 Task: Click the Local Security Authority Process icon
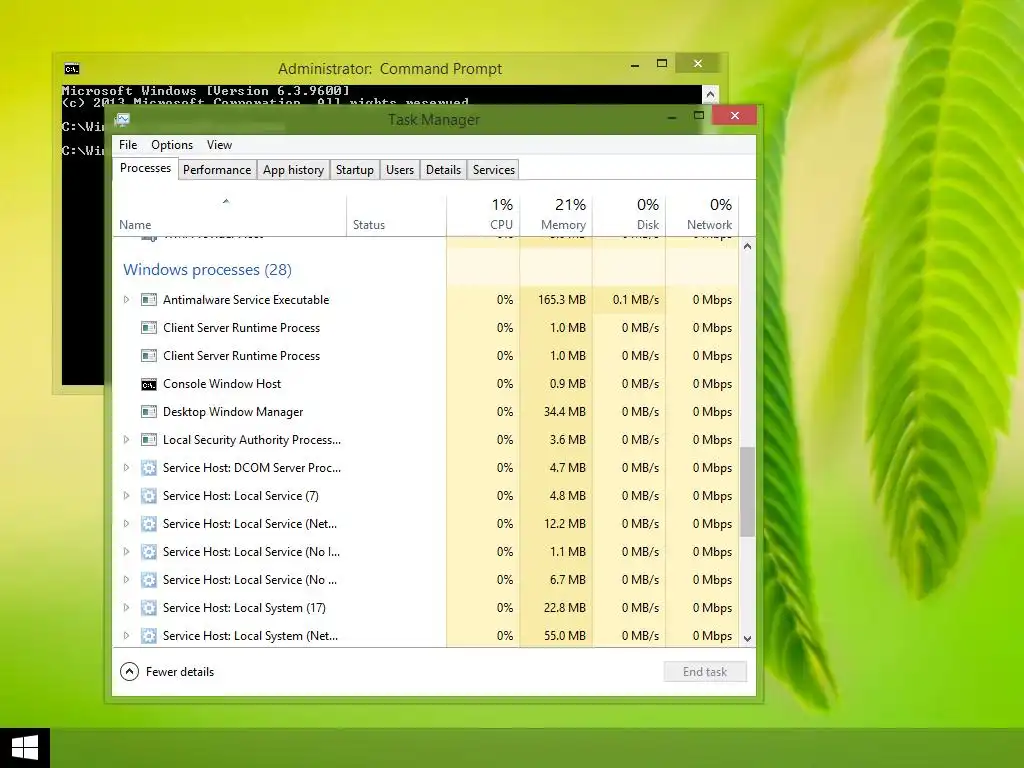[149, 440]
